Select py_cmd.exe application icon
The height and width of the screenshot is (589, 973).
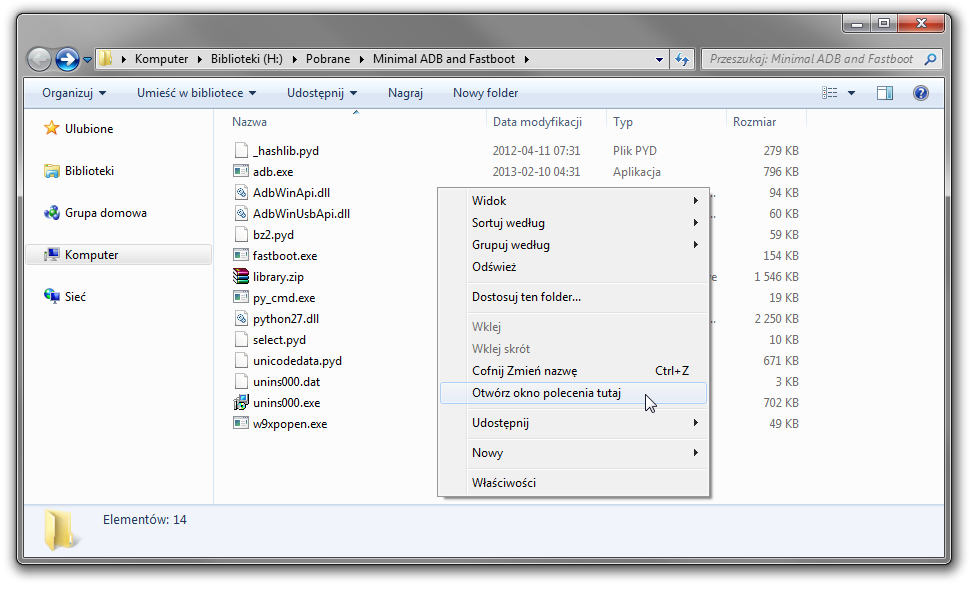click(241, 297)
